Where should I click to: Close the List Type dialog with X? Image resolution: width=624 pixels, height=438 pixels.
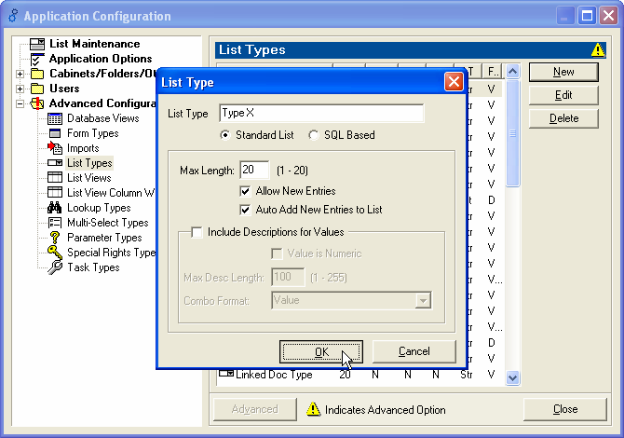[x=453, y=82]
